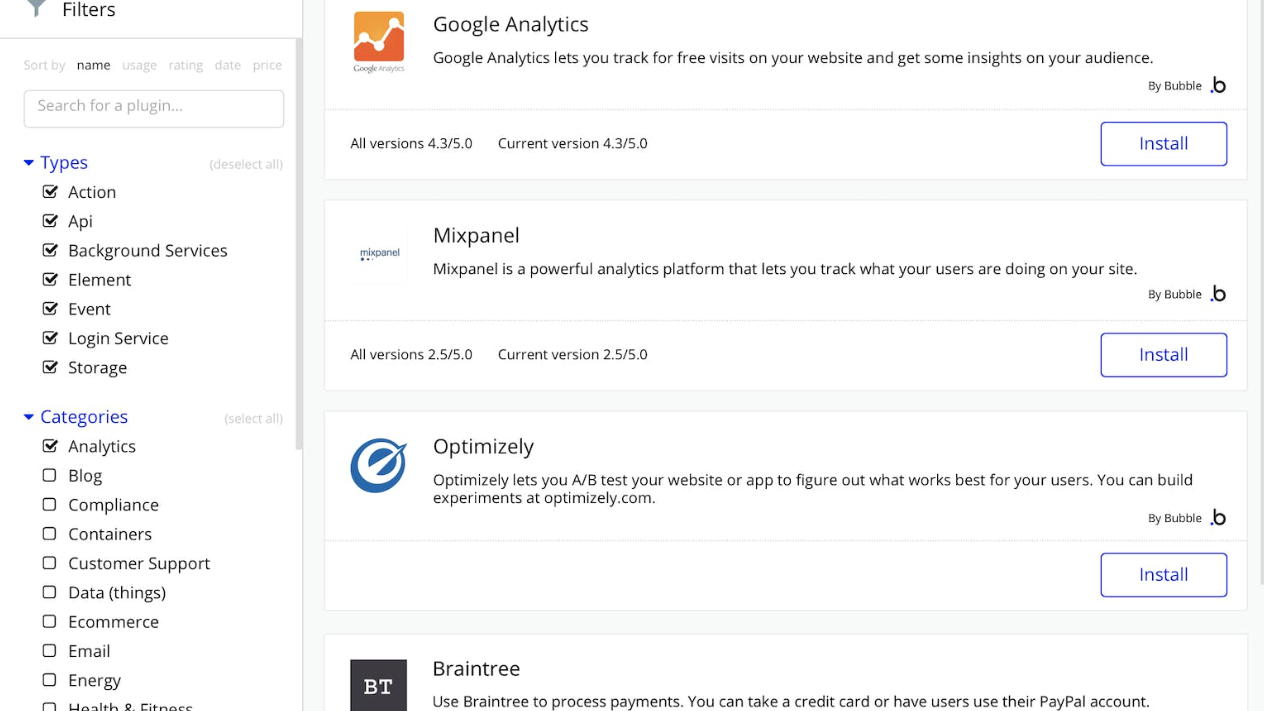Click the Filters funnel icon
This screenshot has width=1264, height=711.
(x=36, y=9)
